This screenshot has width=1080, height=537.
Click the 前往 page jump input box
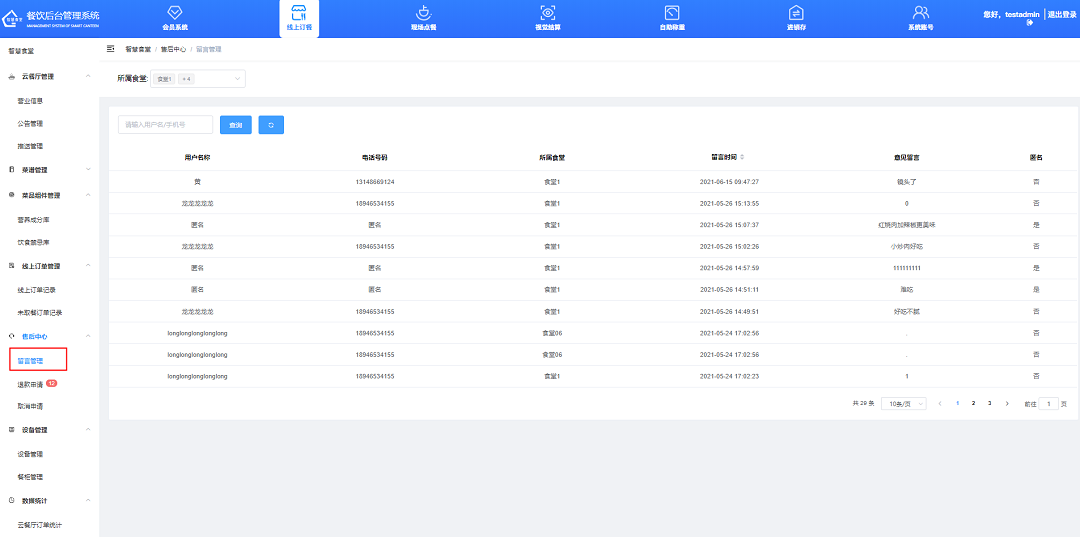[1048, 403]
